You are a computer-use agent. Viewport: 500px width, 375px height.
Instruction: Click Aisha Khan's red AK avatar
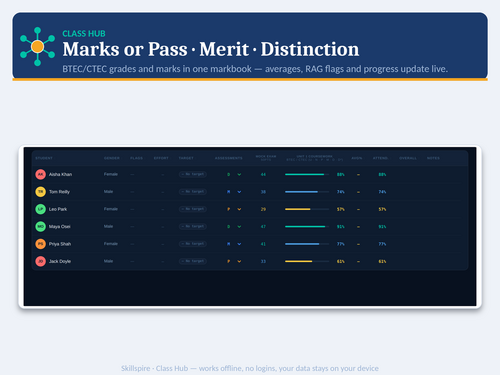click(40, 174)
